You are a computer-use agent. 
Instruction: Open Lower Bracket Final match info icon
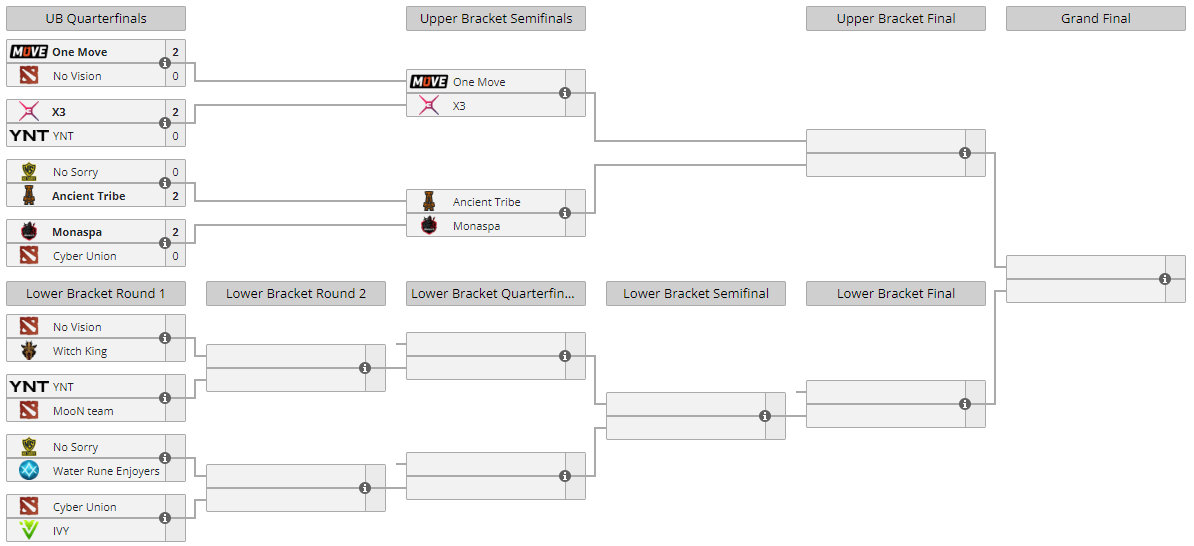[x=965, y=404]
